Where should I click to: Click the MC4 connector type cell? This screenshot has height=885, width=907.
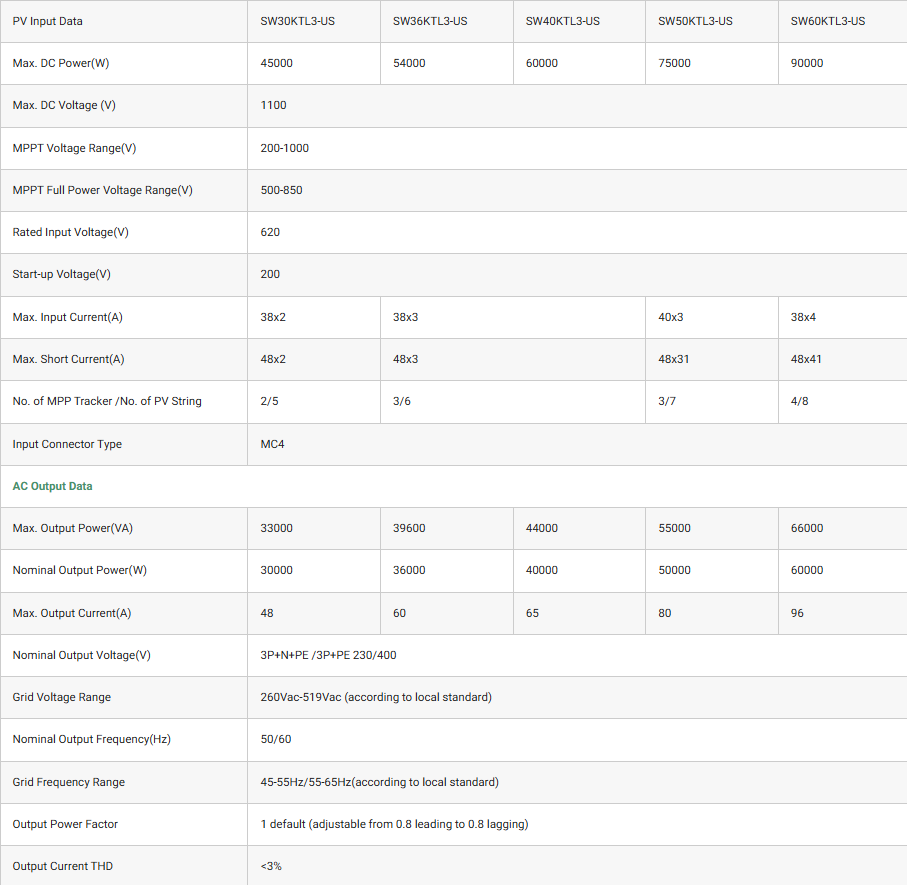[272, 444]
